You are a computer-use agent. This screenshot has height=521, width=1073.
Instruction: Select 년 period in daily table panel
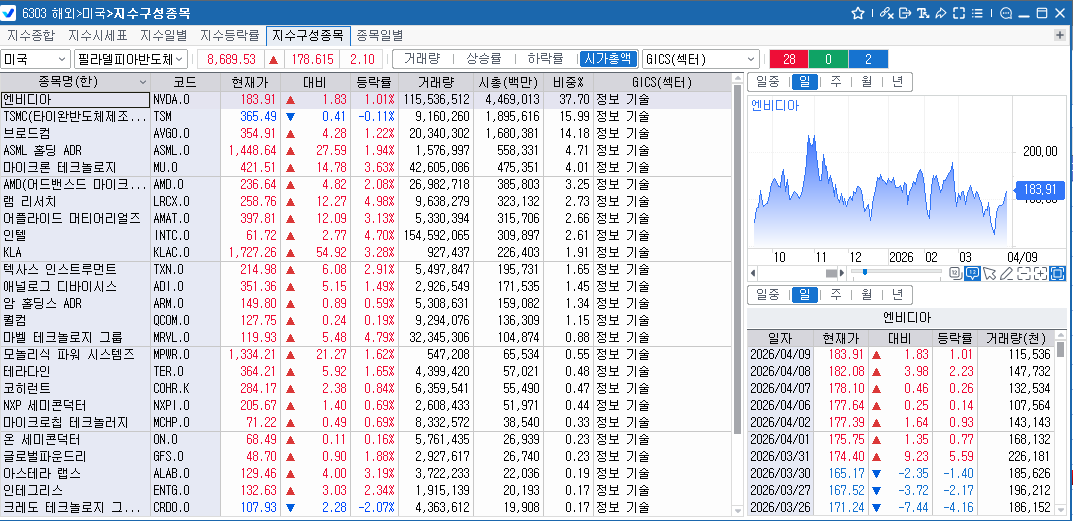click(x=897, y=295)
